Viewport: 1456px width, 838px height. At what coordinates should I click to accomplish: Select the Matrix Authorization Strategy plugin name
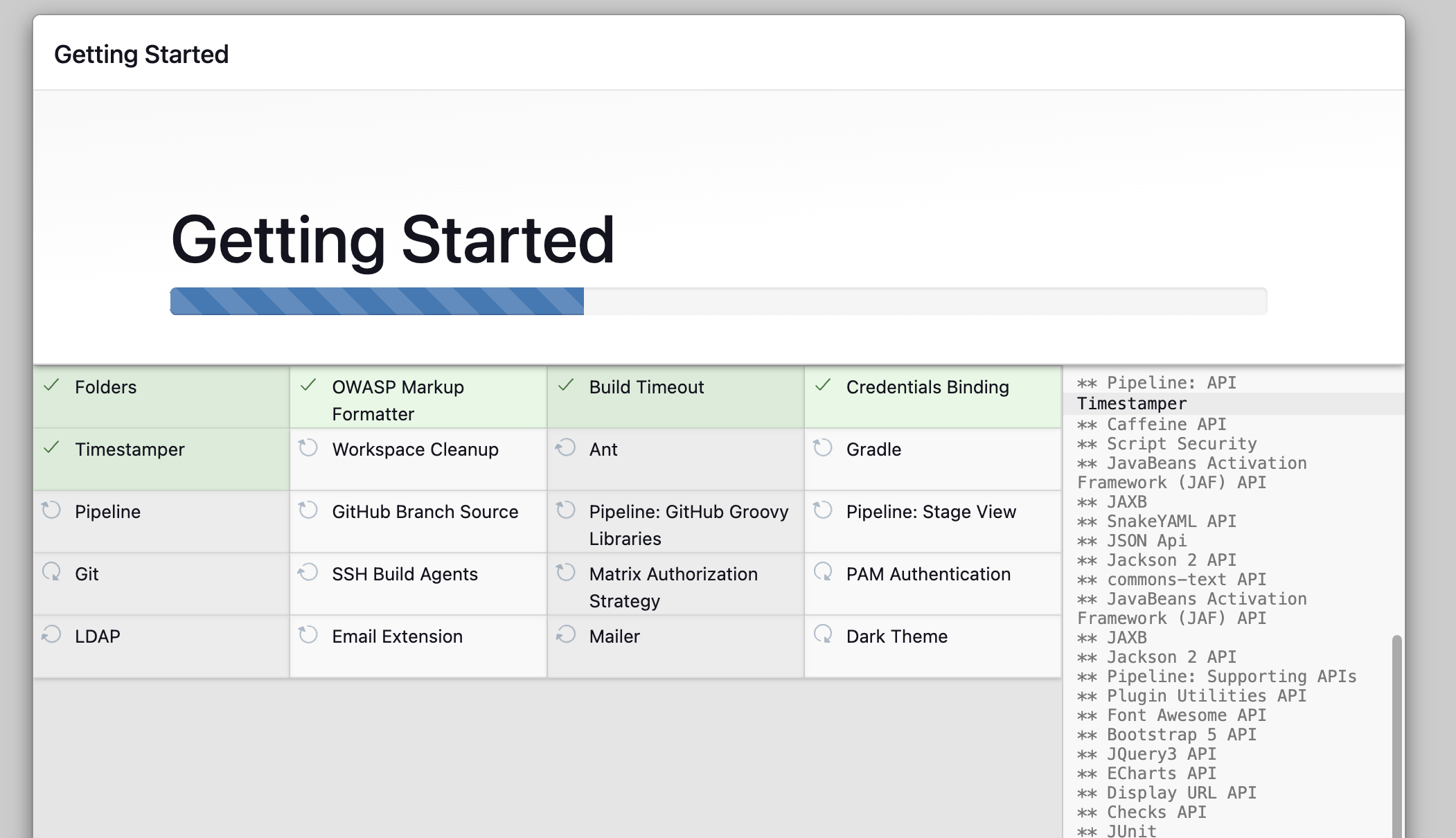coord(673,587)
